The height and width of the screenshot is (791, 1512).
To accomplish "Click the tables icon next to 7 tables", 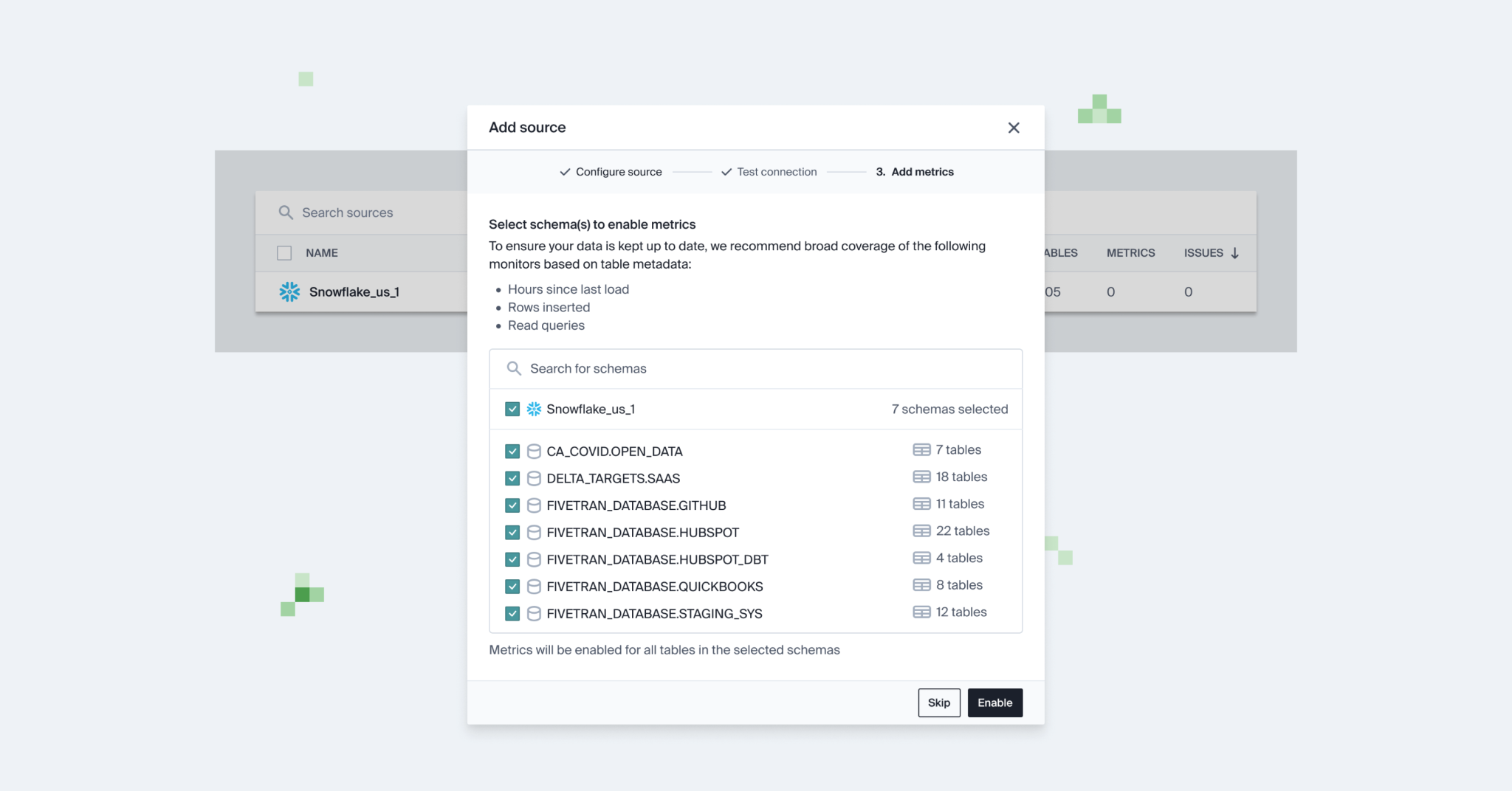I will (x=921, y=449).
